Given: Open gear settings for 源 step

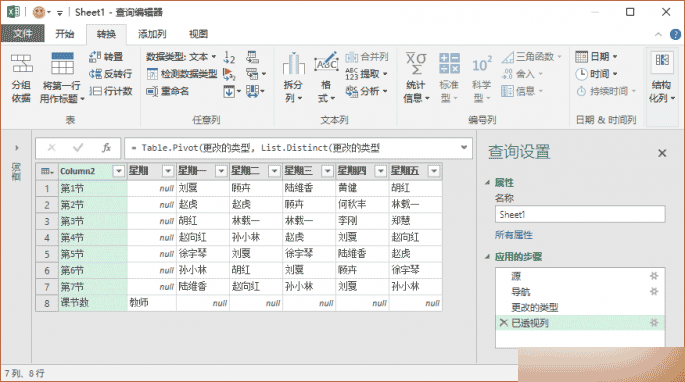Looking at the screenshot, I should [654, 276].
